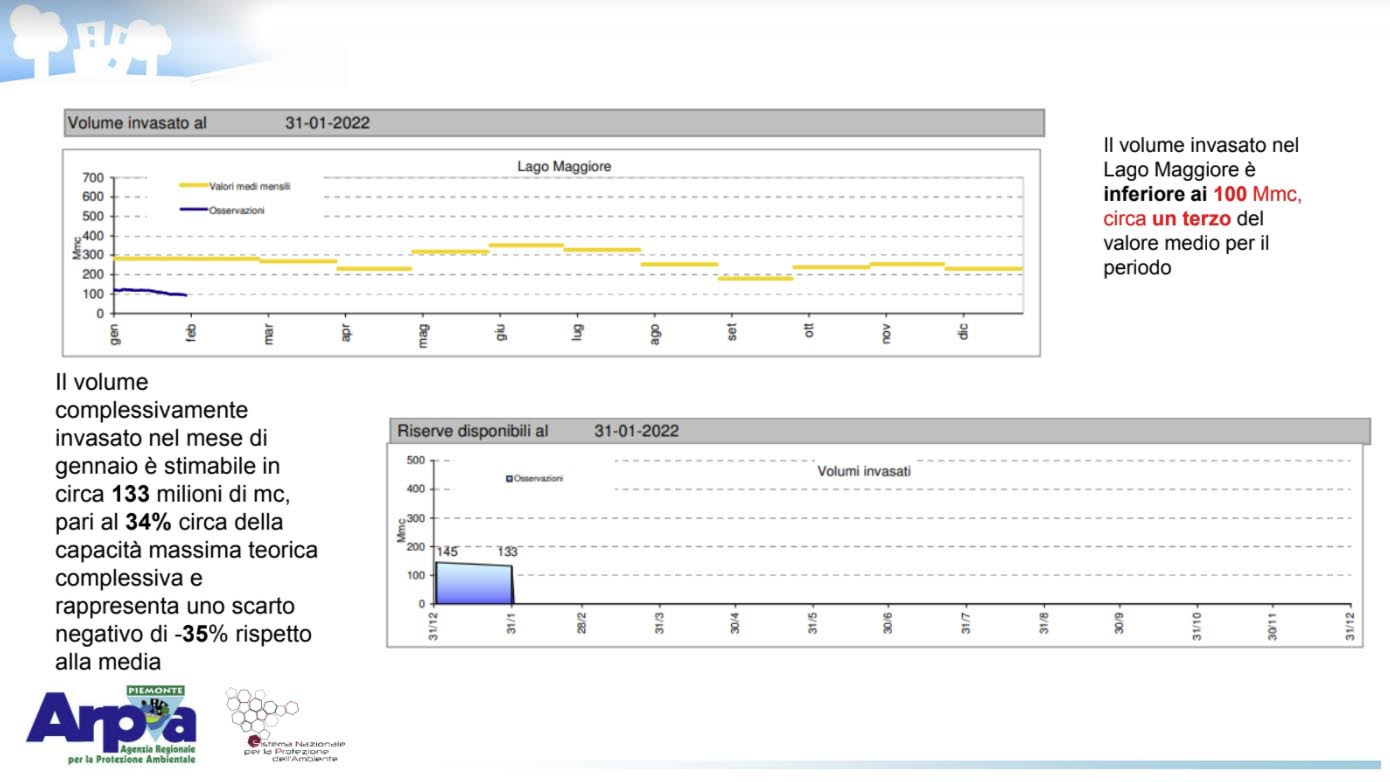Click the Volume invasato al header bar
The width and height of the screenshot is (1390, 782).
(553, 123)
